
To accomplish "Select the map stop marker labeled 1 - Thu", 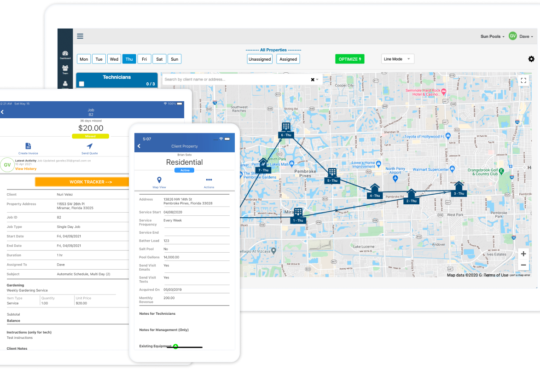I will tap(298, 216).
